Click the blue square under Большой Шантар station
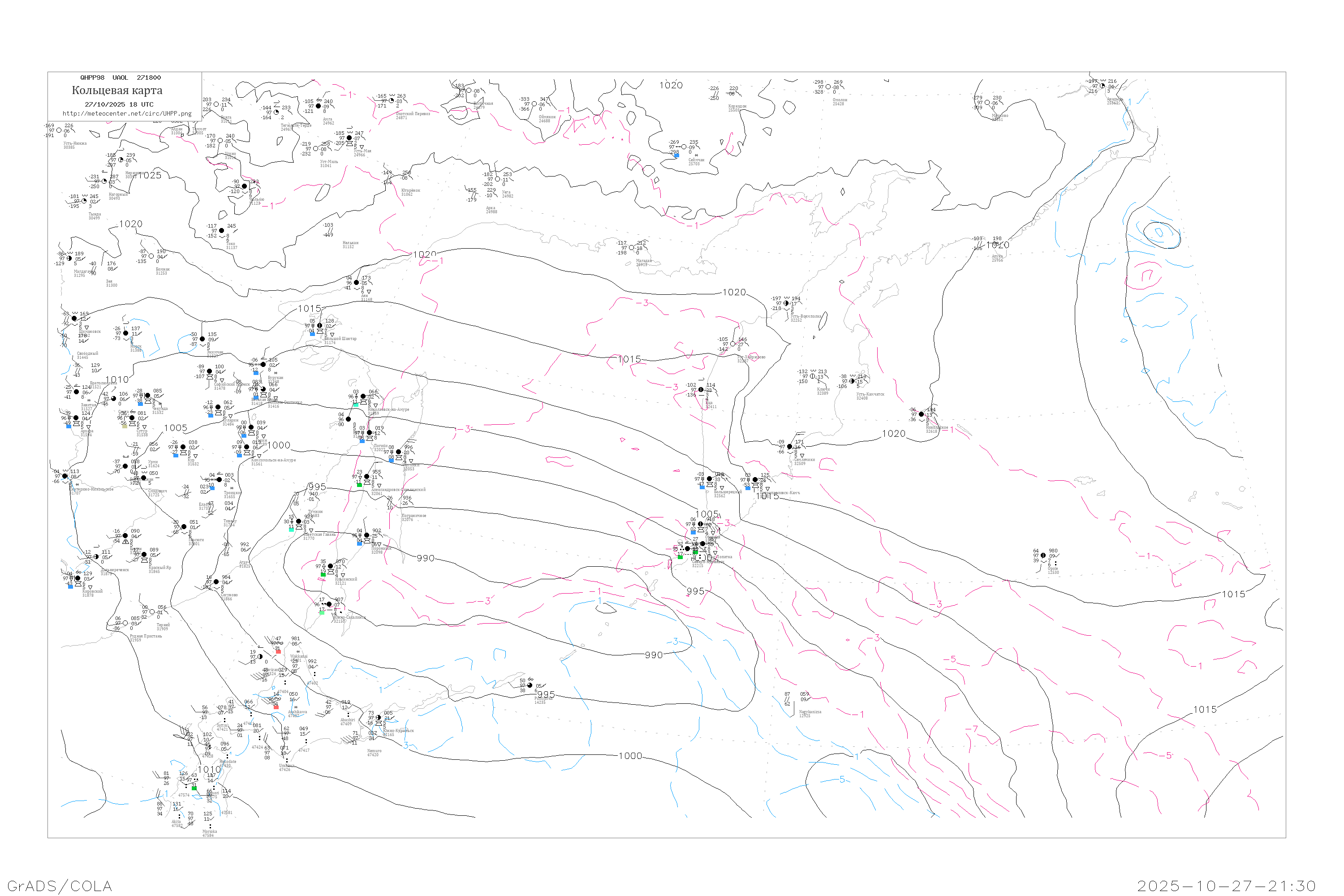Viewport: 1344px width, 896px height. pos(313,334)
